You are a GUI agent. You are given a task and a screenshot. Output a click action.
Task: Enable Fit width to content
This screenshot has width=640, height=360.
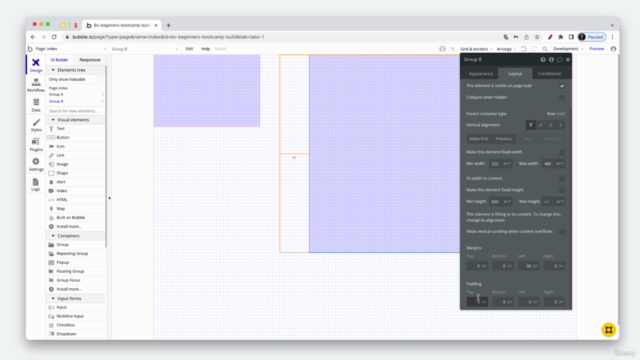[x=562, y=179]
